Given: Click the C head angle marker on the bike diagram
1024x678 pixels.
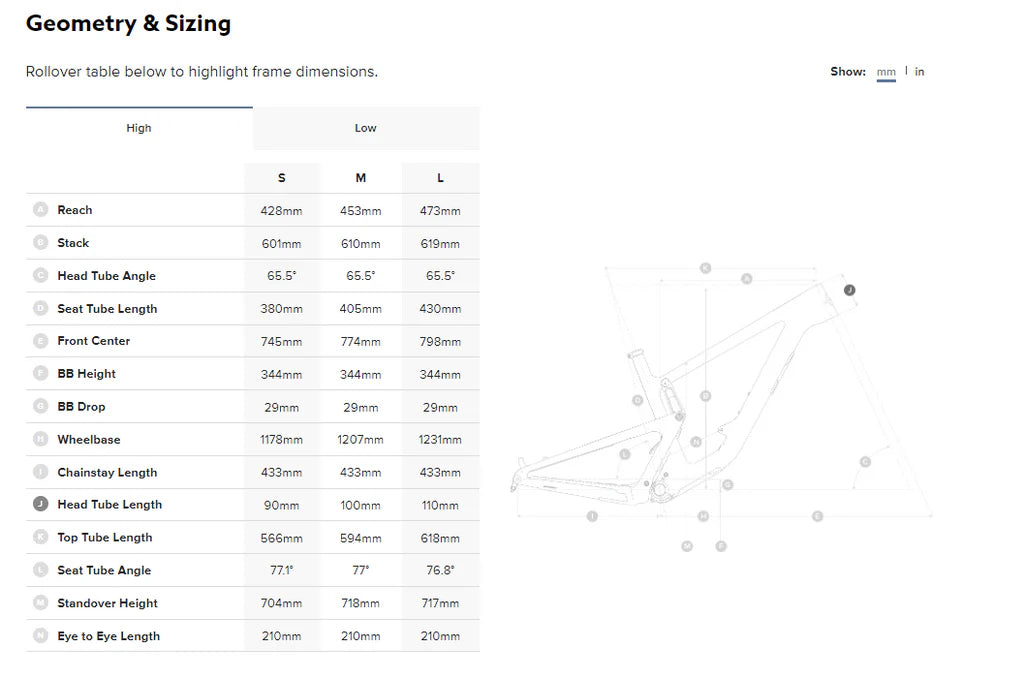Looking at the screenshot, I should [x=865, y=461].
